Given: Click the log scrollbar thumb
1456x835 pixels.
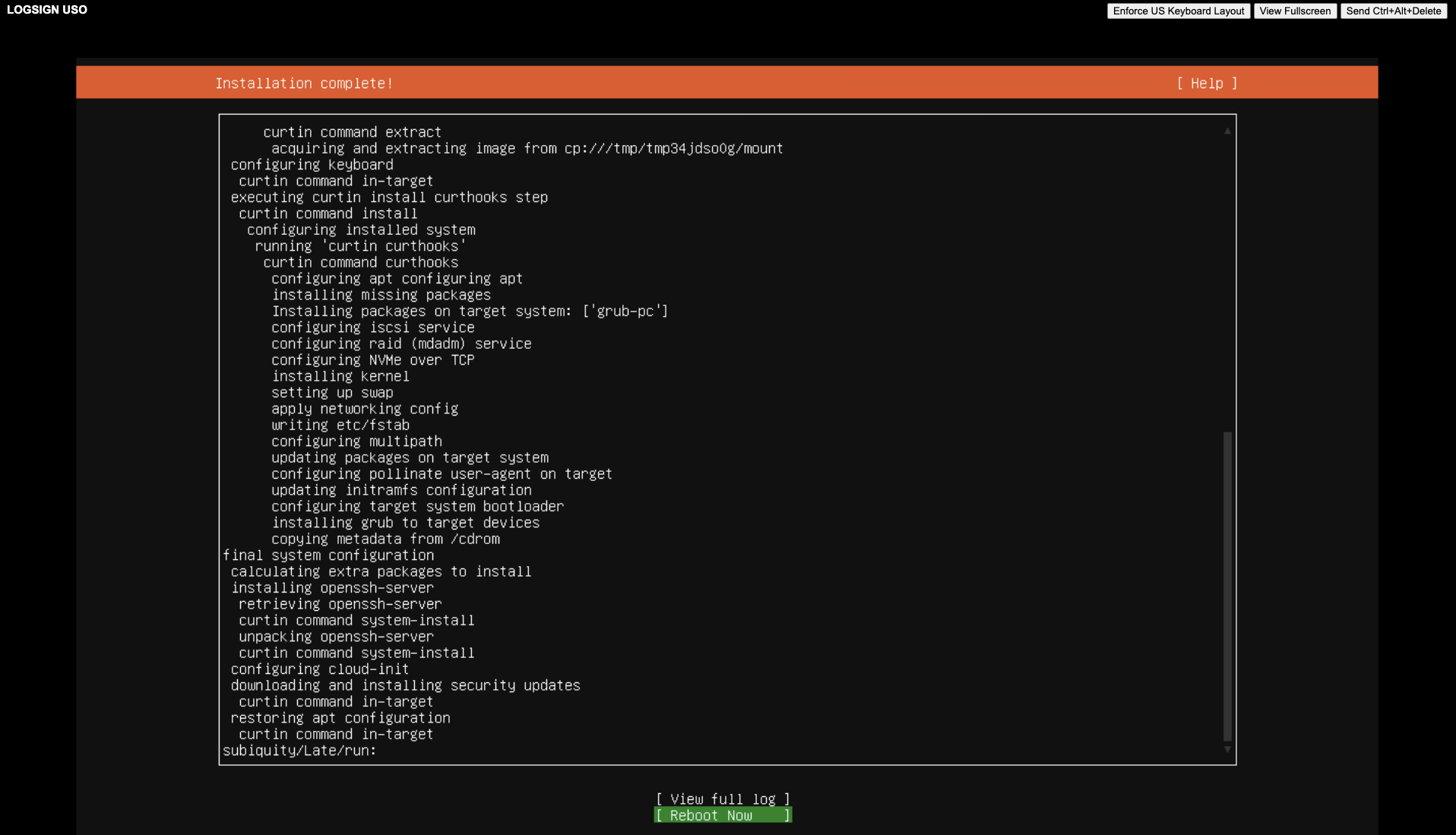Looking at the screenshot, I should coord(1227,586).
